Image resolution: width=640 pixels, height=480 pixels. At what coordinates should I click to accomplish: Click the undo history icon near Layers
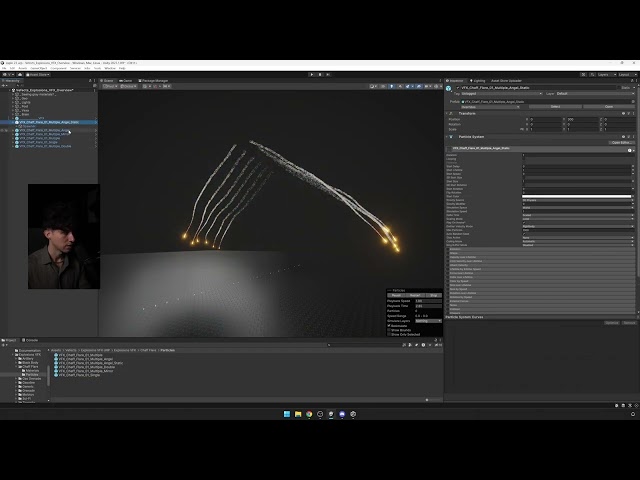(584, 75)
